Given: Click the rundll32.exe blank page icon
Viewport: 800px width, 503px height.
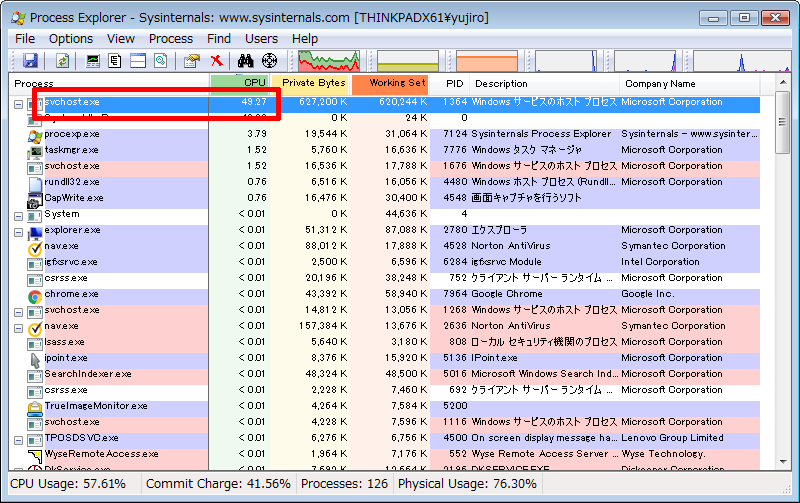Looking at the screenshot, I should tap(35, 184).
